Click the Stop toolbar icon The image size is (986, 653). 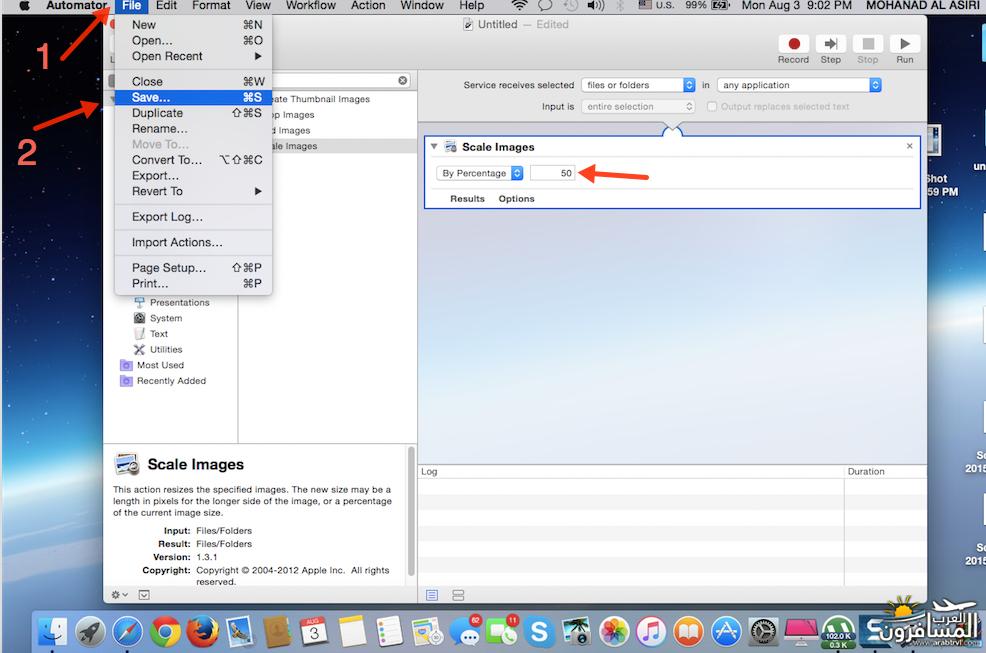pyautogui.click(x=867, y=44)
